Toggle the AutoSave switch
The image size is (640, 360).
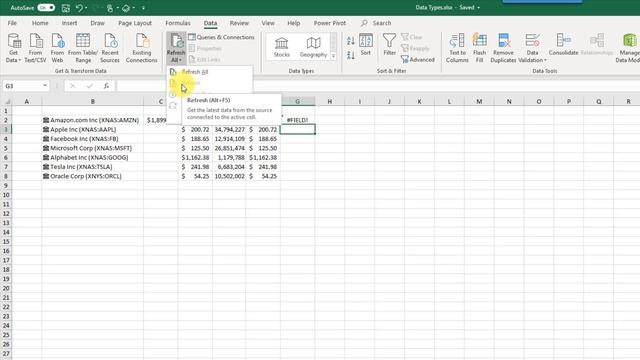pyautogui.click(x=46, y=8)
